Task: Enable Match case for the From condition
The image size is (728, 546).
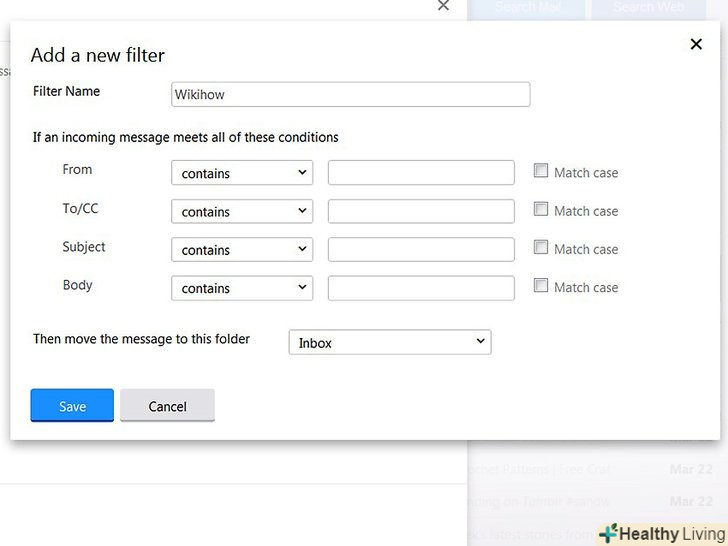Action: click(x=541, y=171)
